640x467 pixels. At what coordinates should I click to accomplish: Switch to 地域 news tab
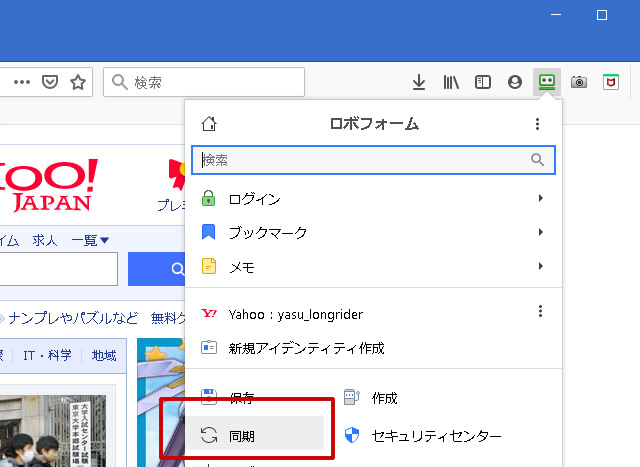click(x=104, y=355)
